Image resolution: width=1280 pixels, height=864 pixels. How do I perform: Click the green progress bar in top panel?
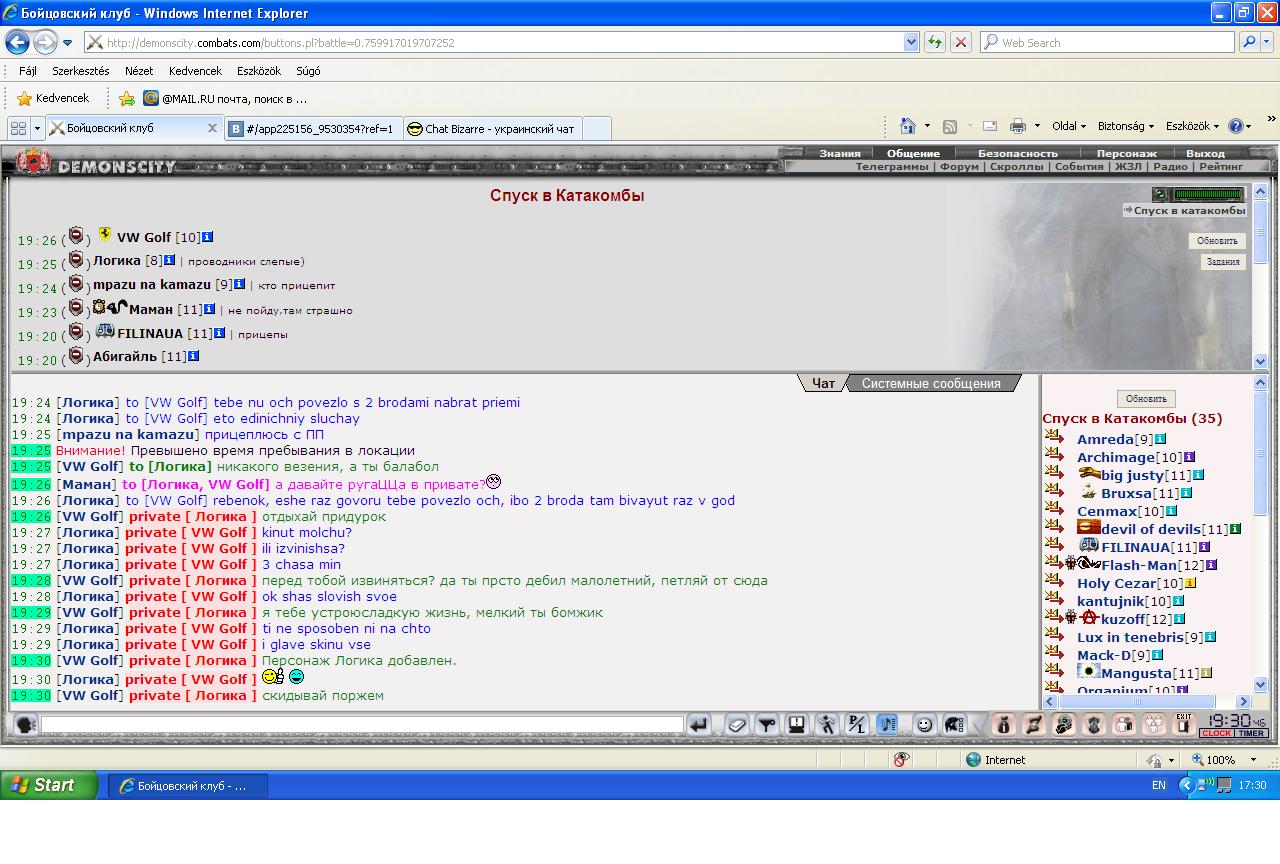[x=1208, y=195]
